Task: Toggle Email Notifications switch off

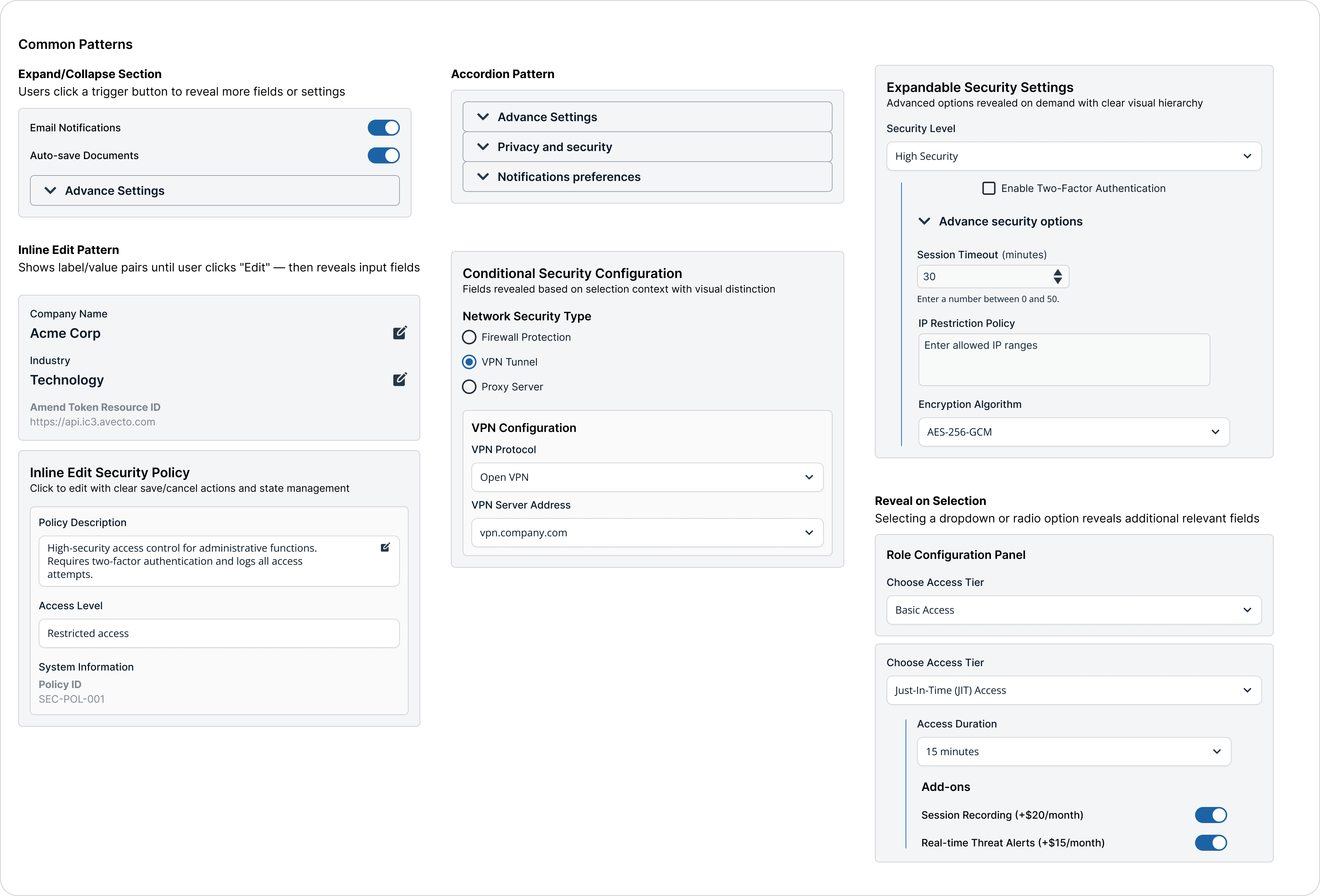Action: pyautogui.click(x=383, y=128)
